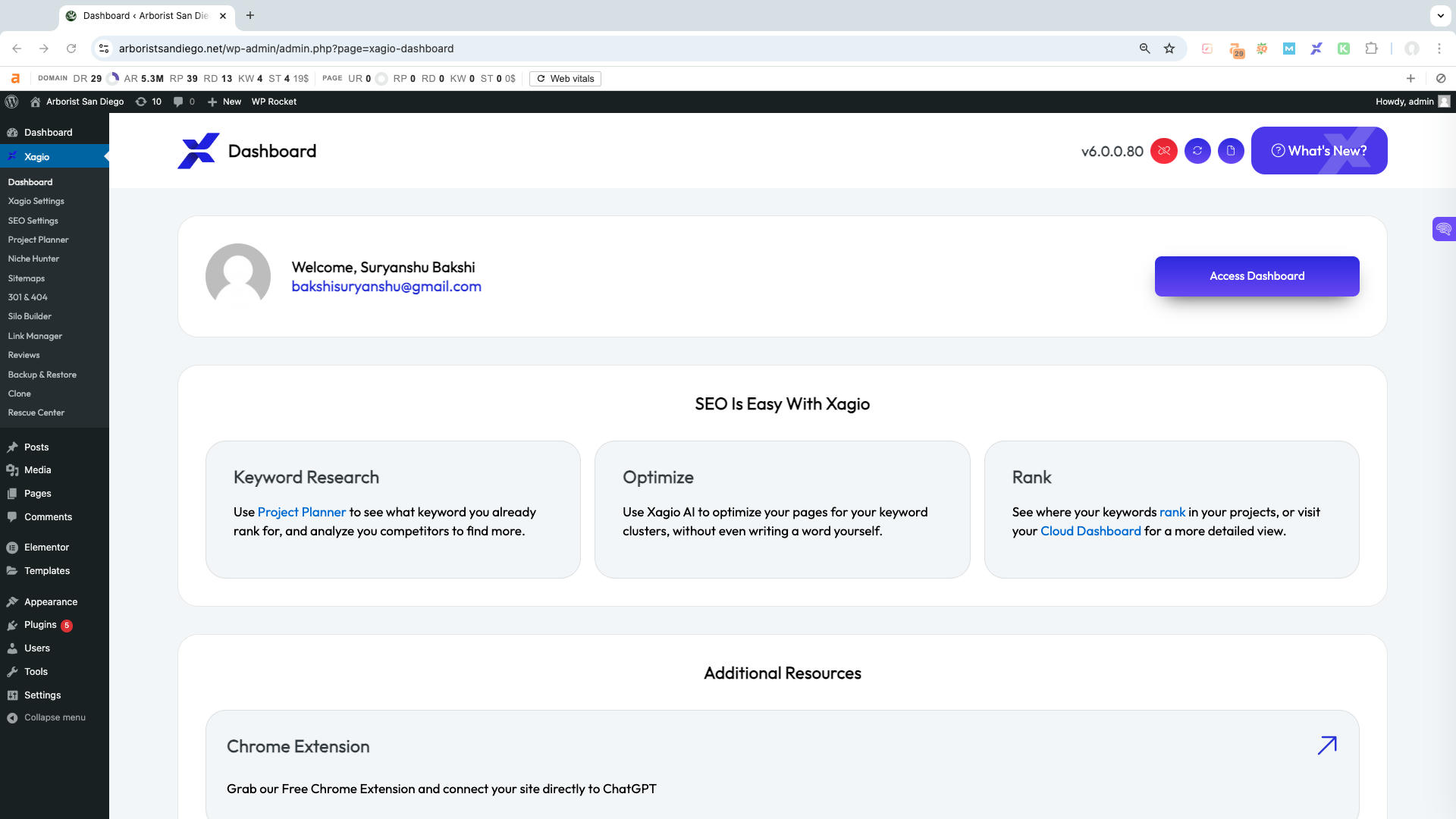Open Xagio Settings submenu
The image size is (1456, 819).
tap(36, 201)
